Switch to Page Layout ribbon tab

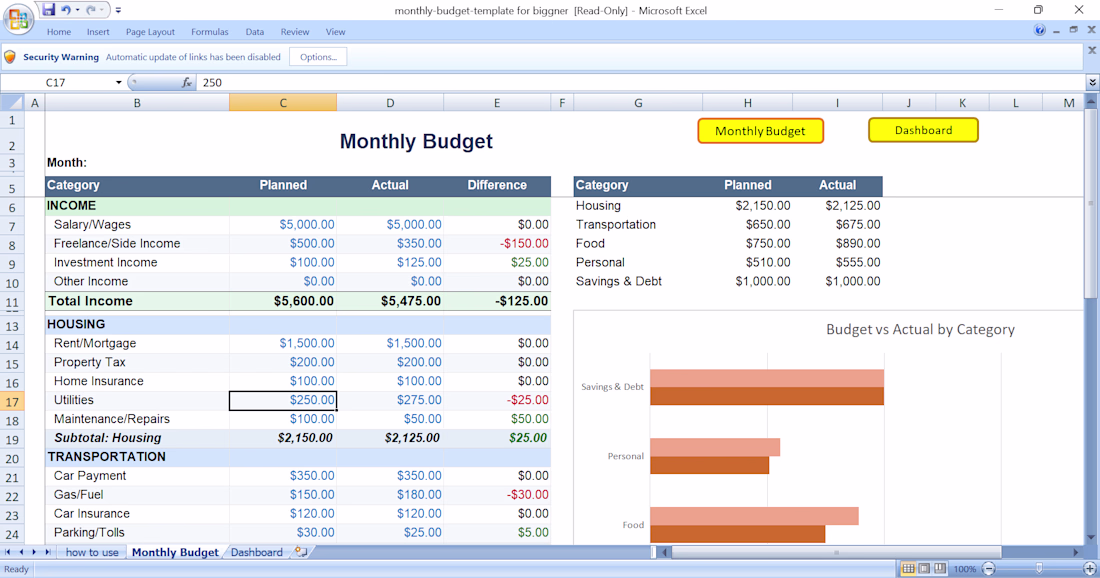coord(150,32)
